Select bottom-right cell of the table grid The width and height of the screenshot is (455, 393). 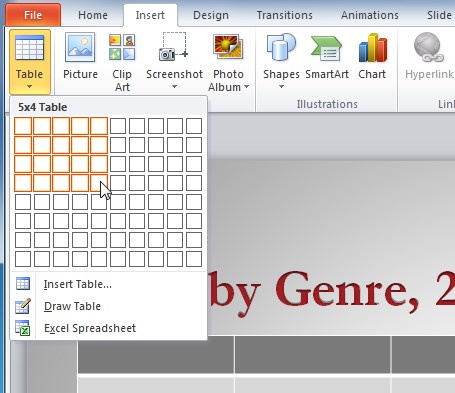194,259
